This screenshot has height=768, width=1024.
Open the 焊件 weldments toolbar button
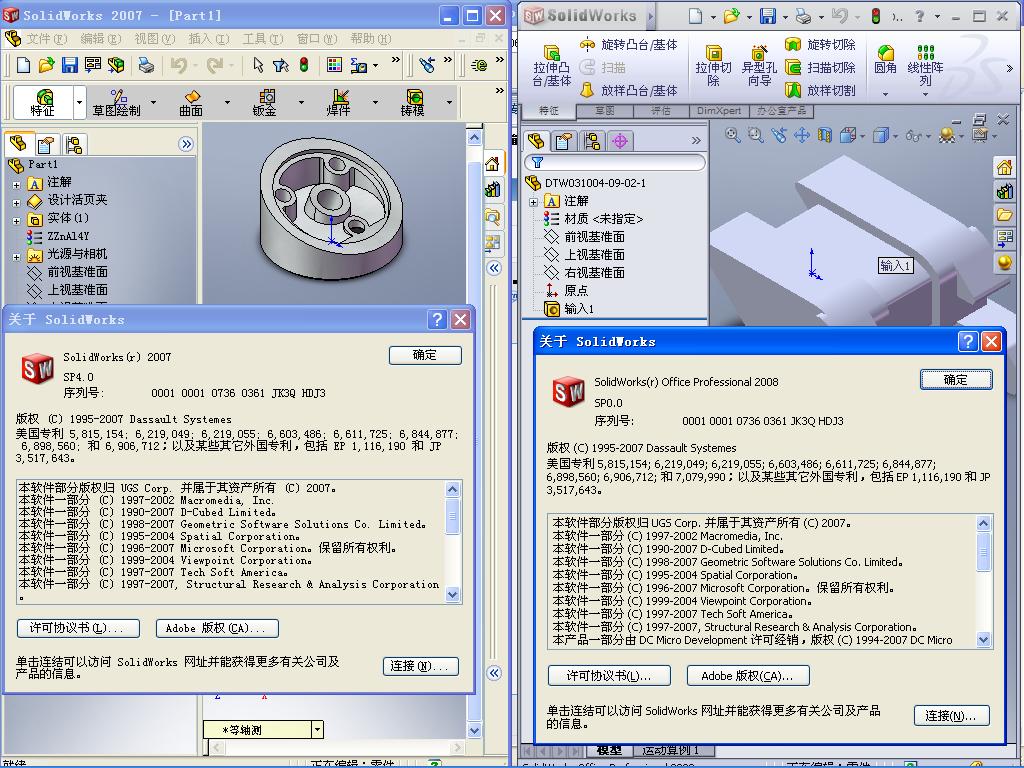tap(338, 103)
